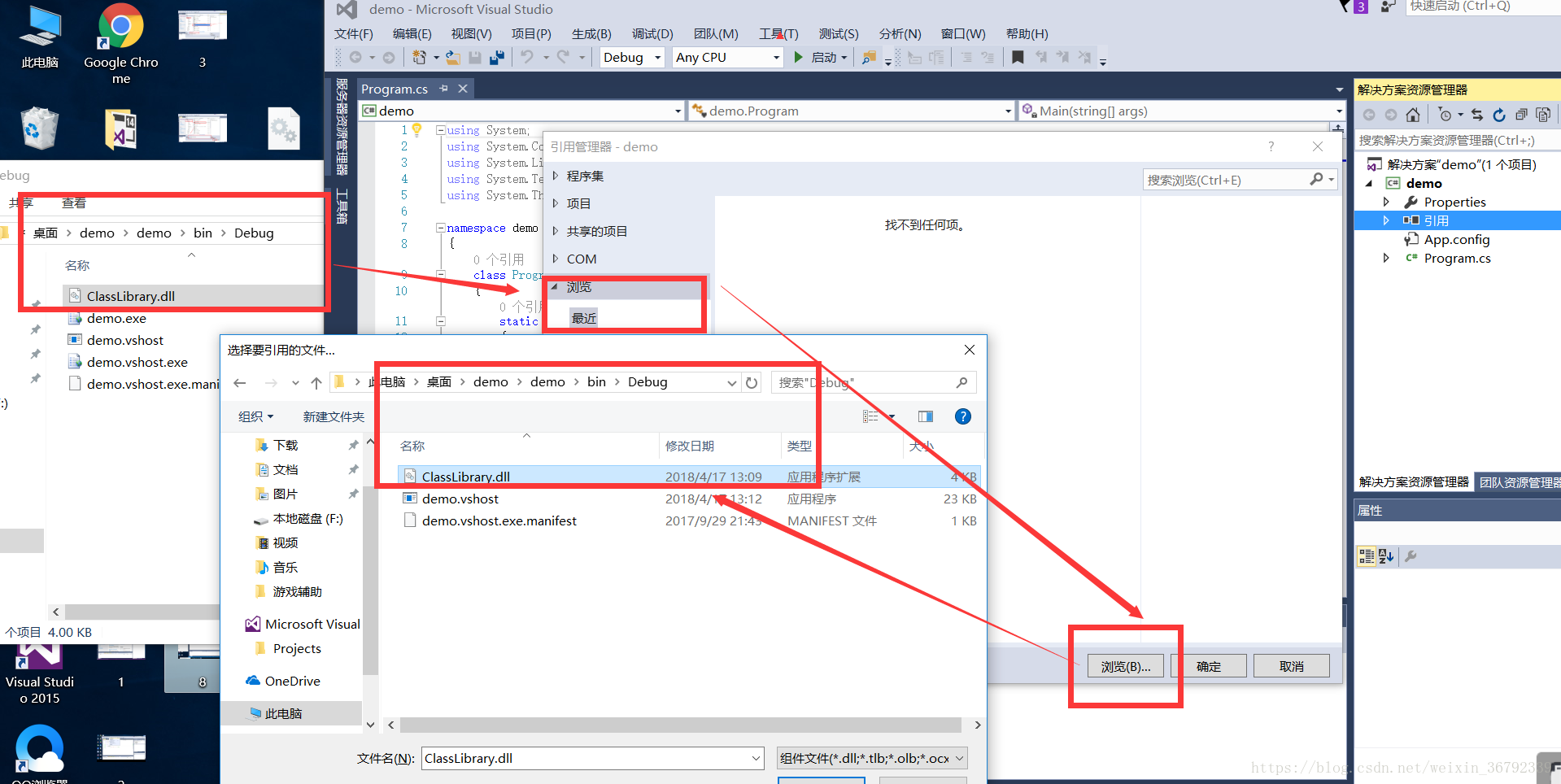Screen dimensions: 1561x784
Task: Click the Show All Files icon in Solution Explorer
Action: [1542, 115]
